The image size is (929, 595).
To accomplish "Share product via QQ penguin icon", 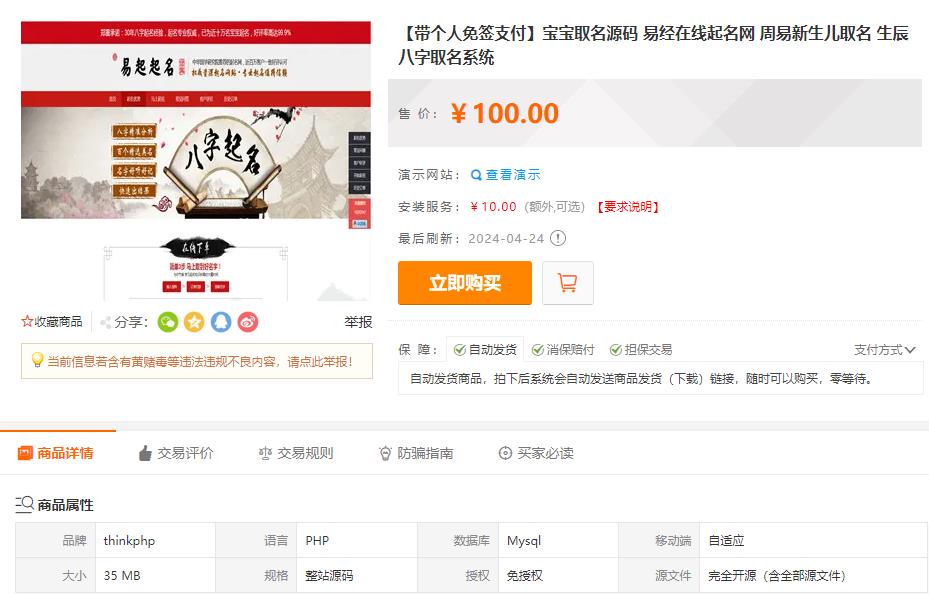I will click(x=221, y=322).
